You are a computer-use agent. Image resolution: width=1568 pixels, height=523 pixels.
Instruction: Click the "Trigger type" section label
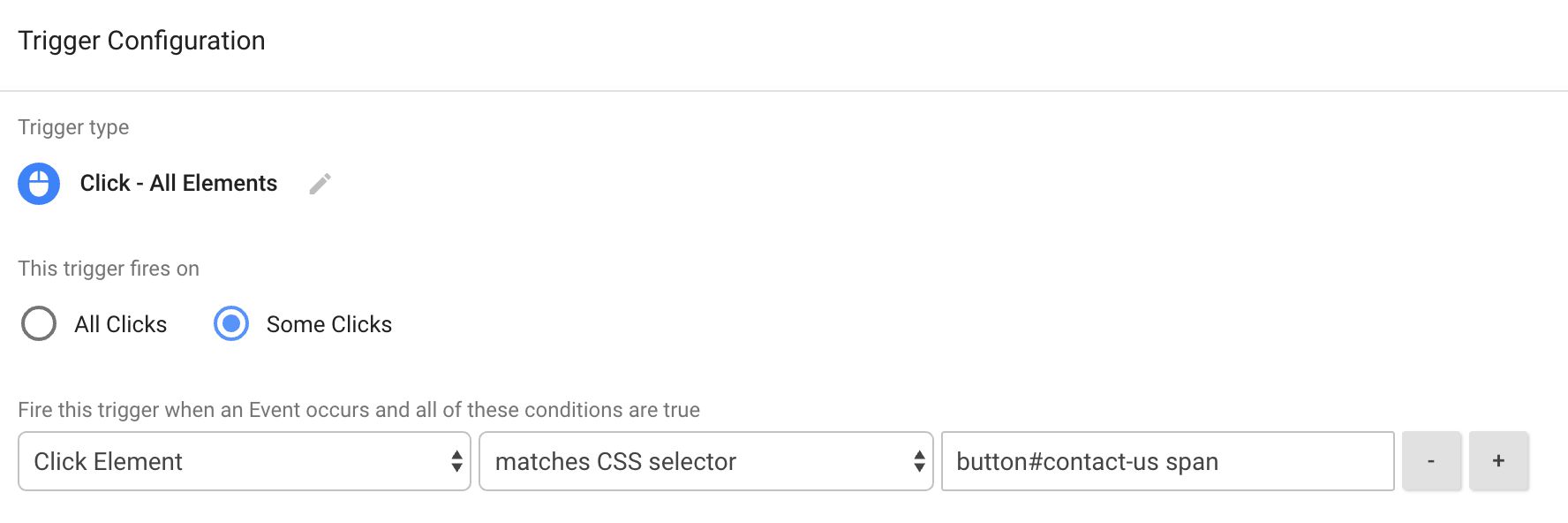pyautogui.click(x=73, y=127)
